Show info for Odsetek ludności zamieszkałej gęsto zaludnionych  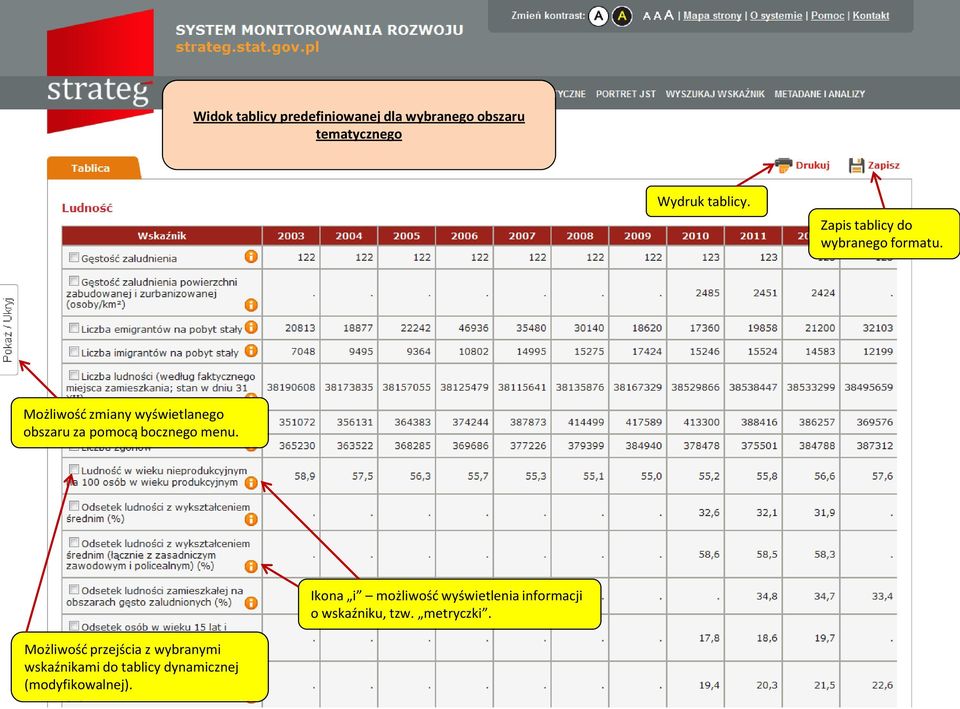pyautogui.click(x=251, y=603)
